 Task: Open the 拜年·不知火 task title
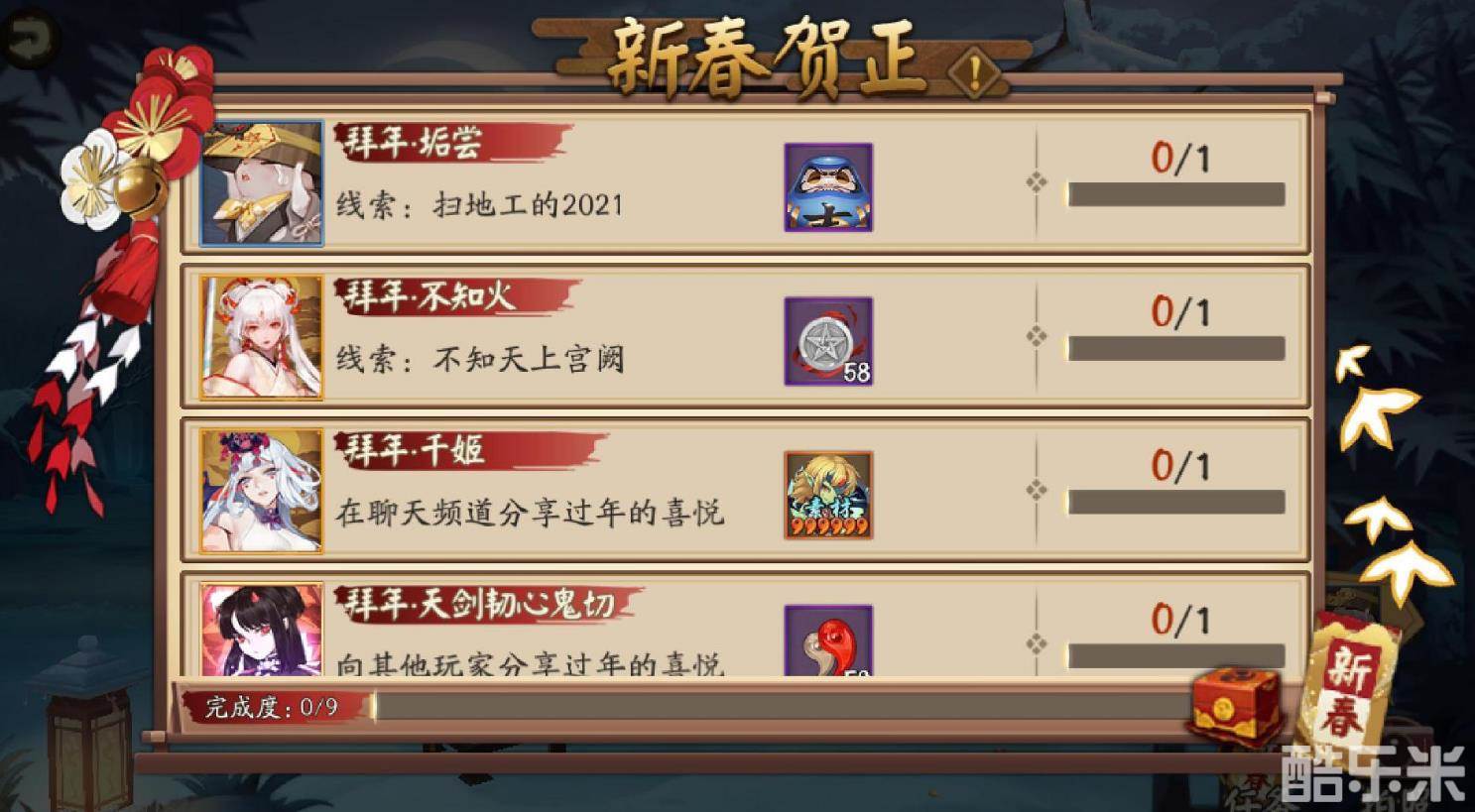(x=430, y=295)
